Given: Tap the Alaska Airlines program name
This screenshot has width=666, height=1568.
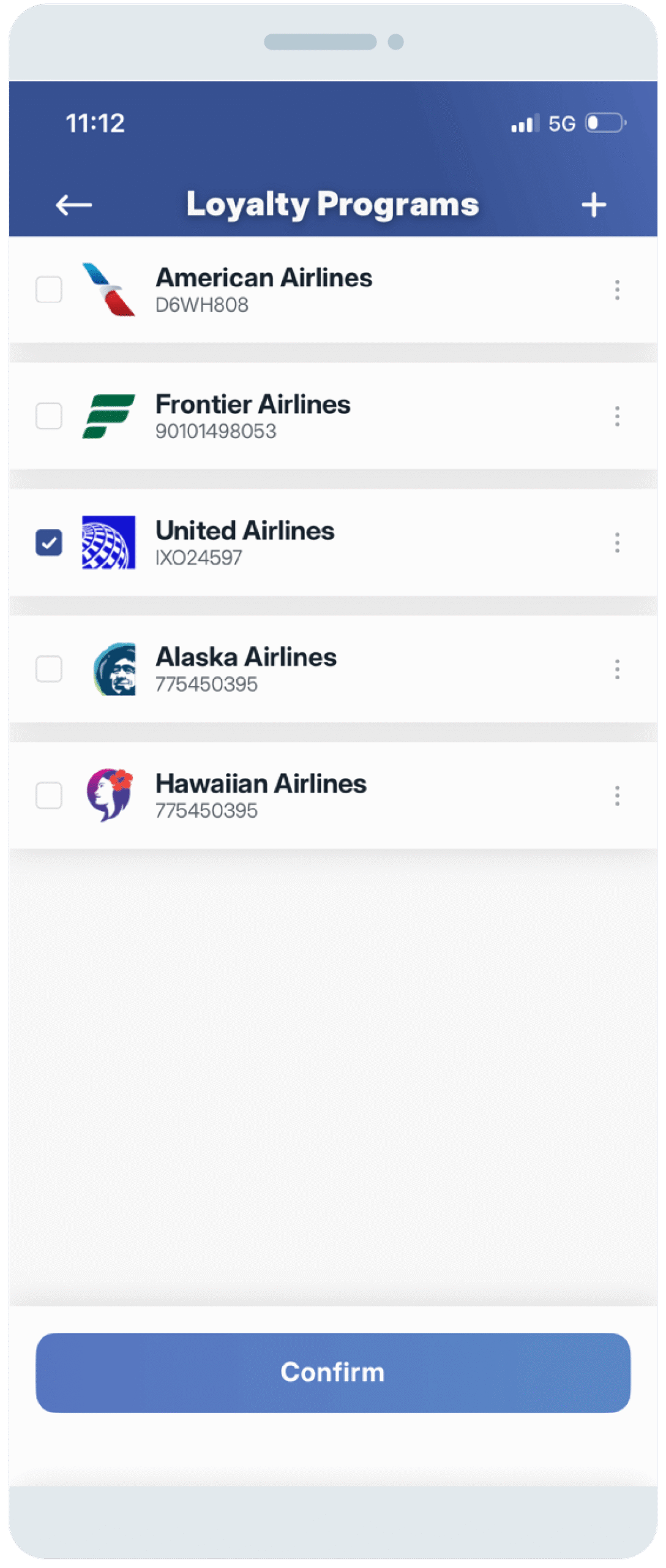Looking at the screenshot, I should (x=246, y=657).
